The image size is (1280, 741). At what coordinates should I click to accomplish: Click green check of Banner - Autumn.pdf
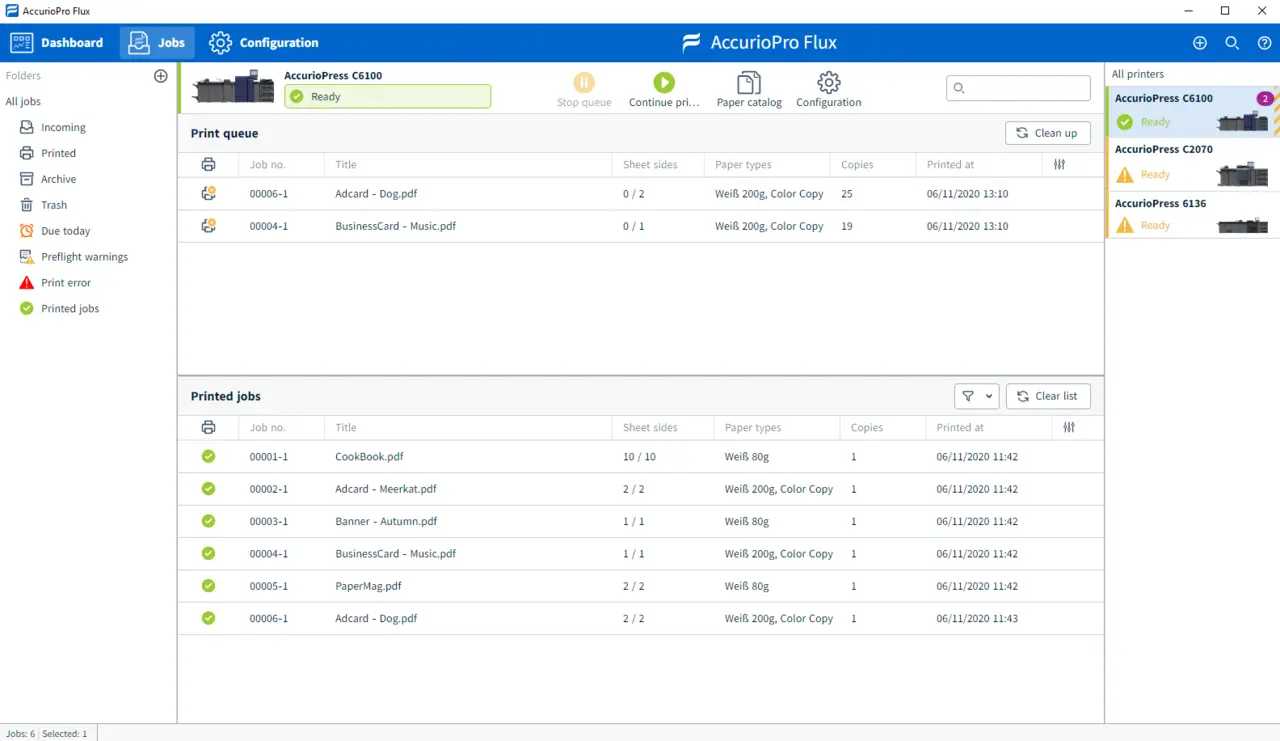(208, 521)
